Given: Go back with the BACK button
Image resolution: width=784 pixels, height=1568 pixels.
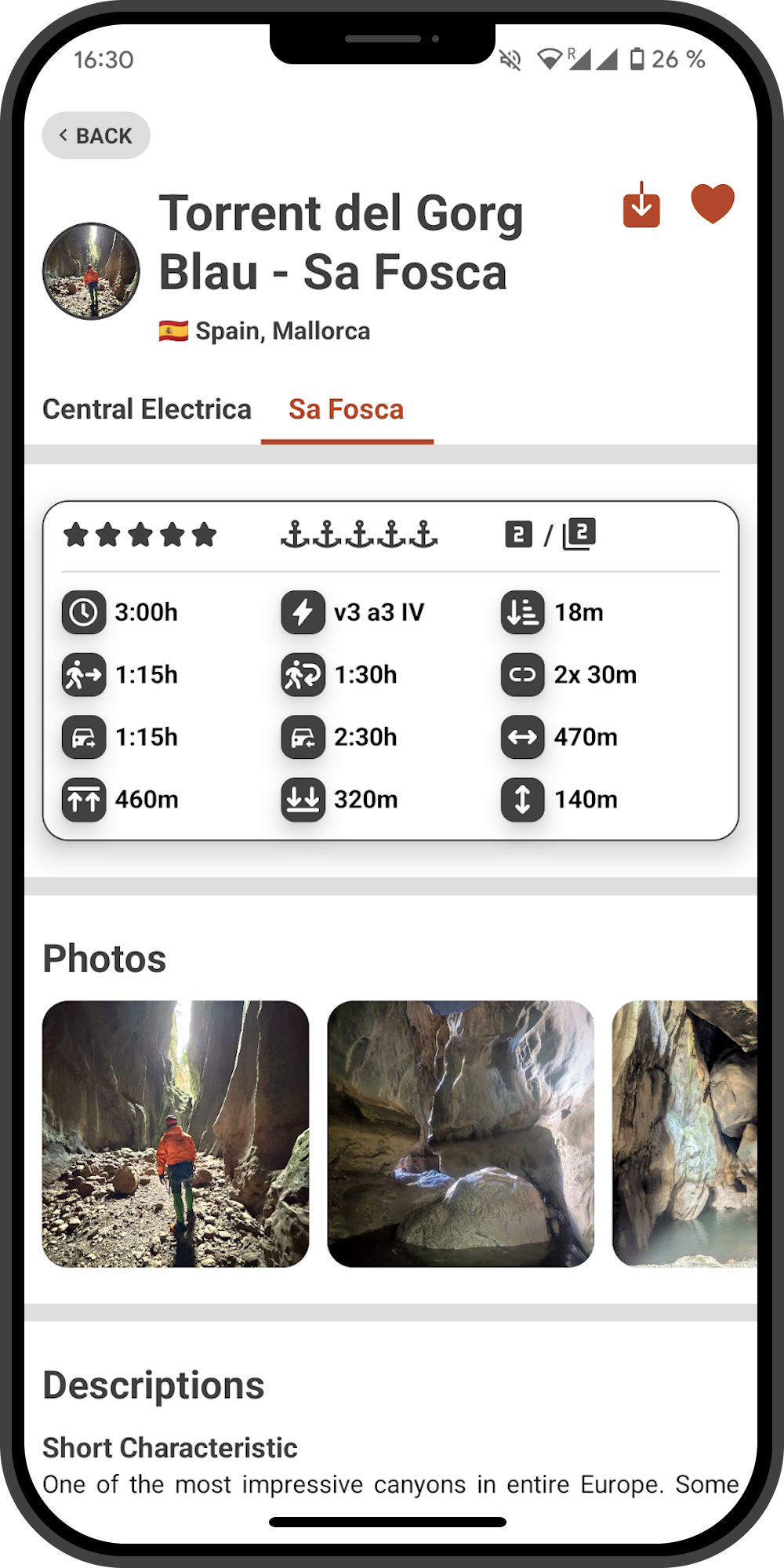Looking at the screenshot, I should coord(96,136).
